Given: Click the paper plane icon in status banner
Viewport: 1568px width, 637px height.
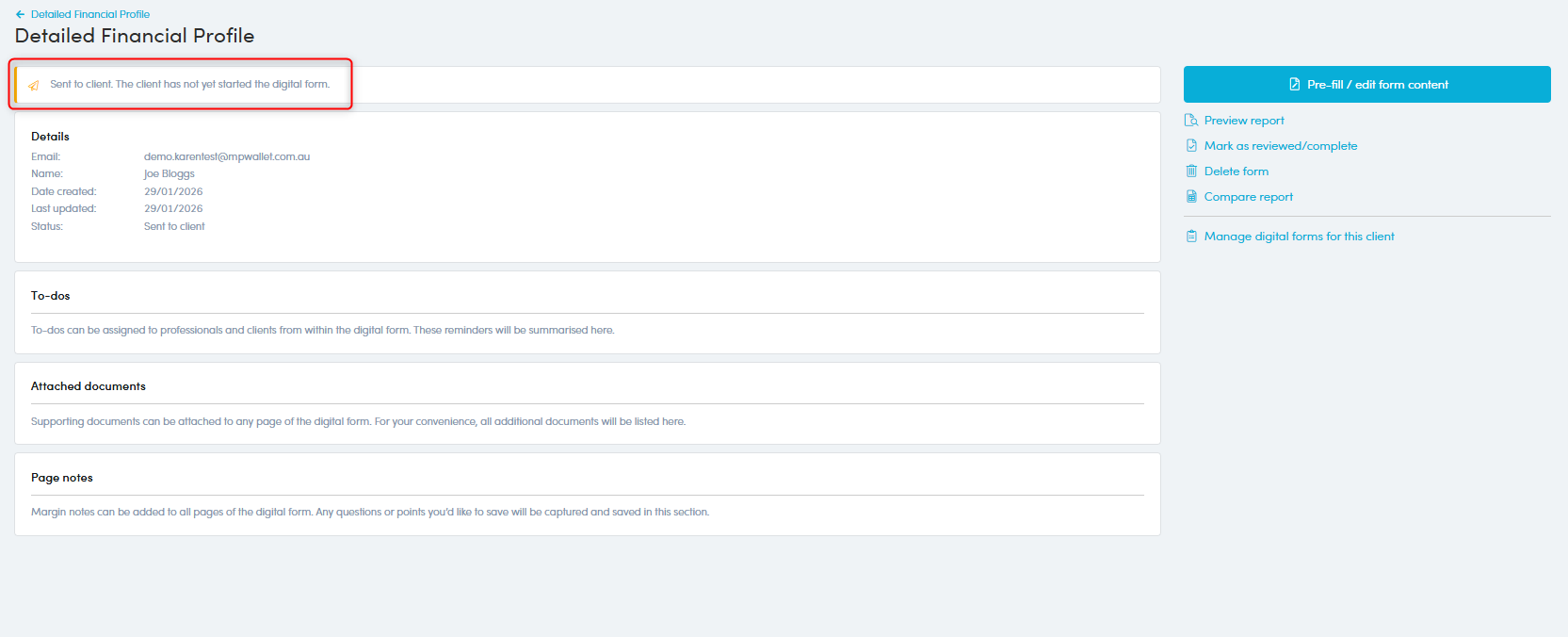Looking at the screenshot, I should click(34, 85).
